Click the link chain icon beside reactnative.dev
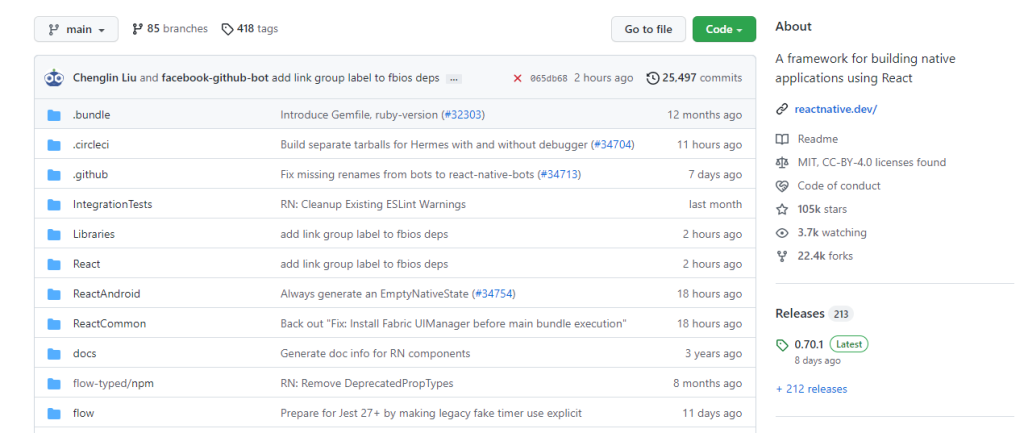Screen dimensions: 1024x433 [x=782, y=109]
